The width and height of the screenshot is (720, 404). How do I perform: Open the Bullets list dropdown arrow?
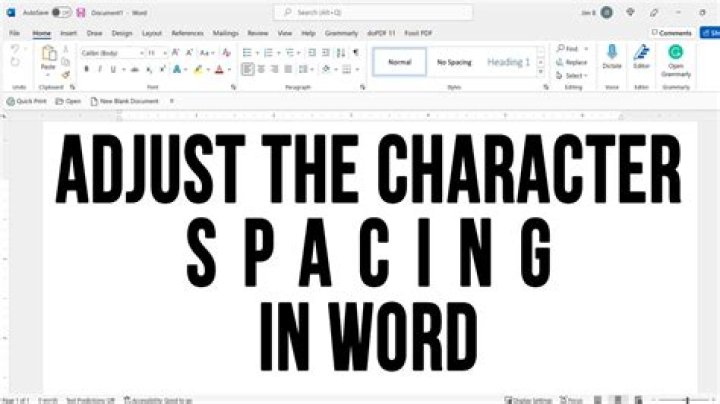pos(257,53)
